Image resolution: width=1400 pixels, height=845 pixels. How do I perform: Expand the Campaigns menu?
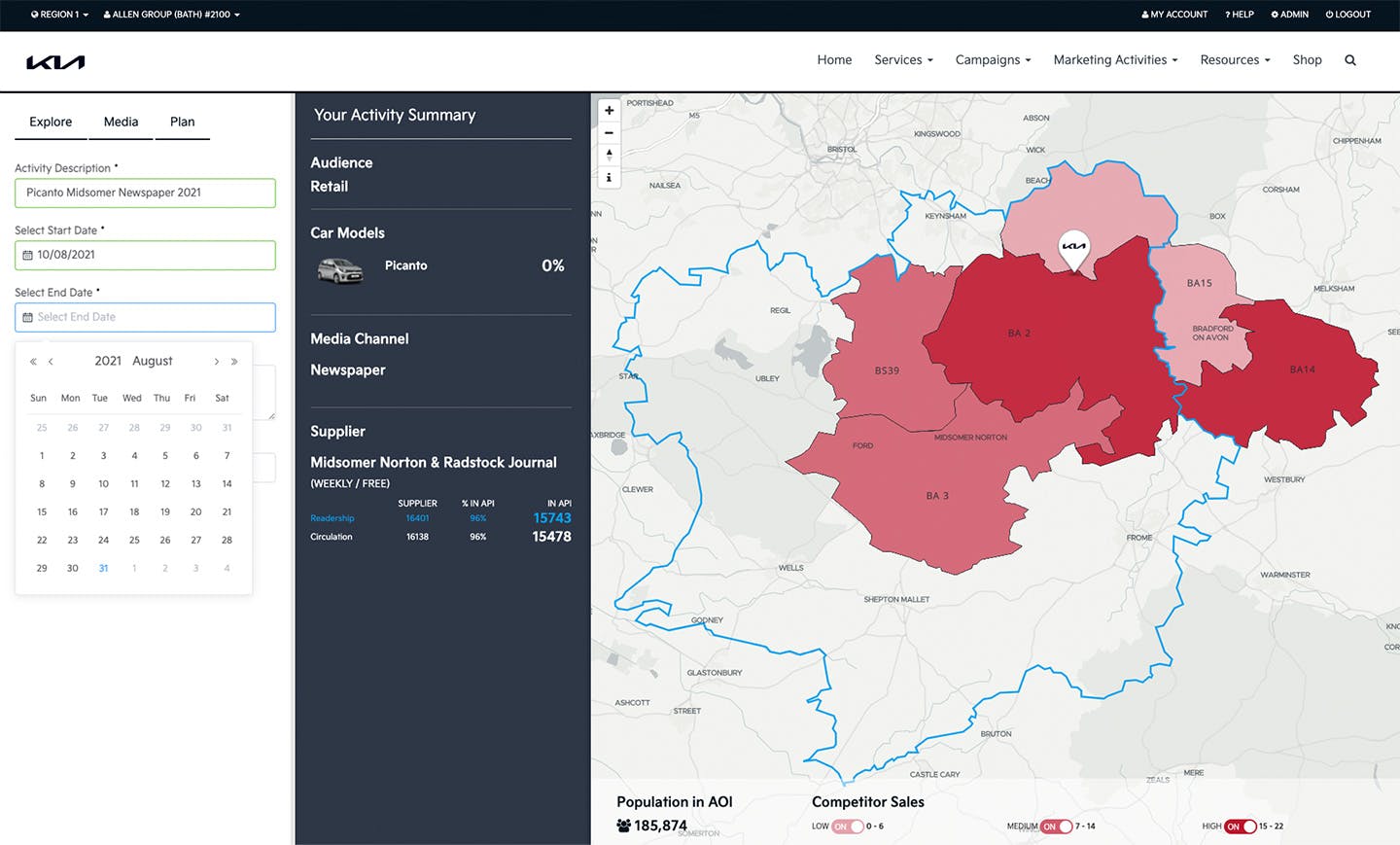pos(993,60)
